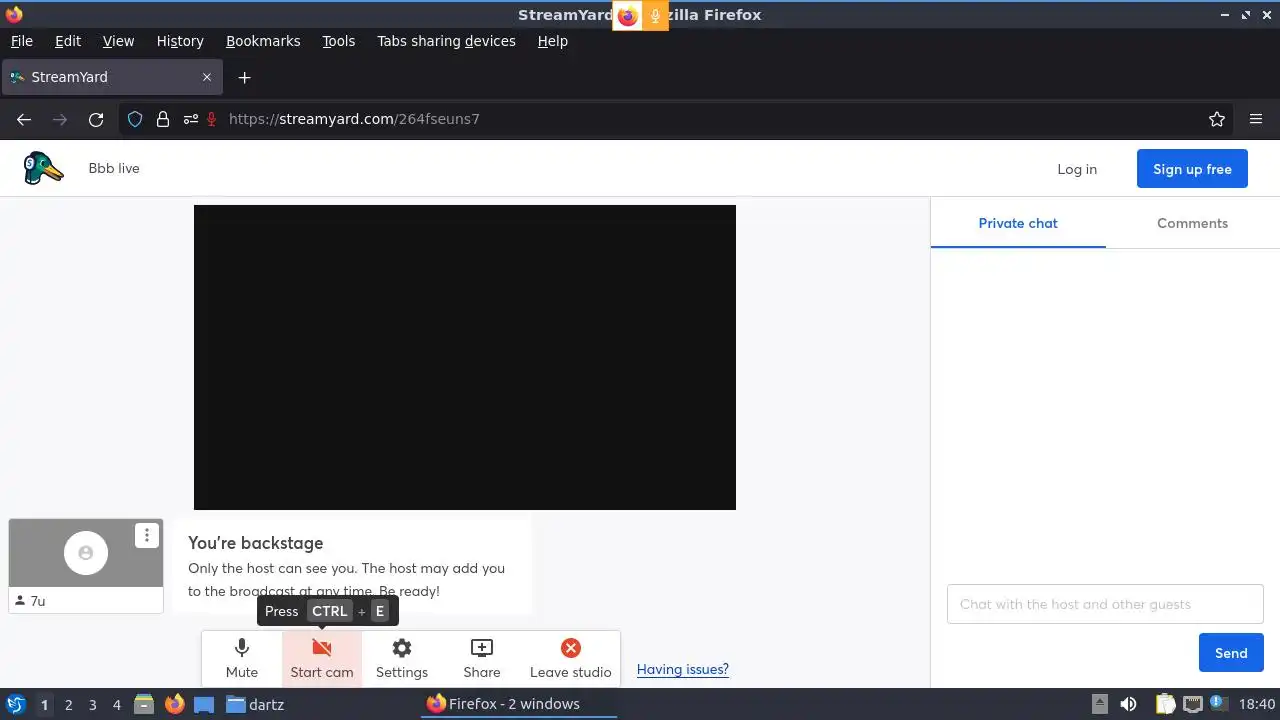Open the studio Settings gear

coord(402,659)
